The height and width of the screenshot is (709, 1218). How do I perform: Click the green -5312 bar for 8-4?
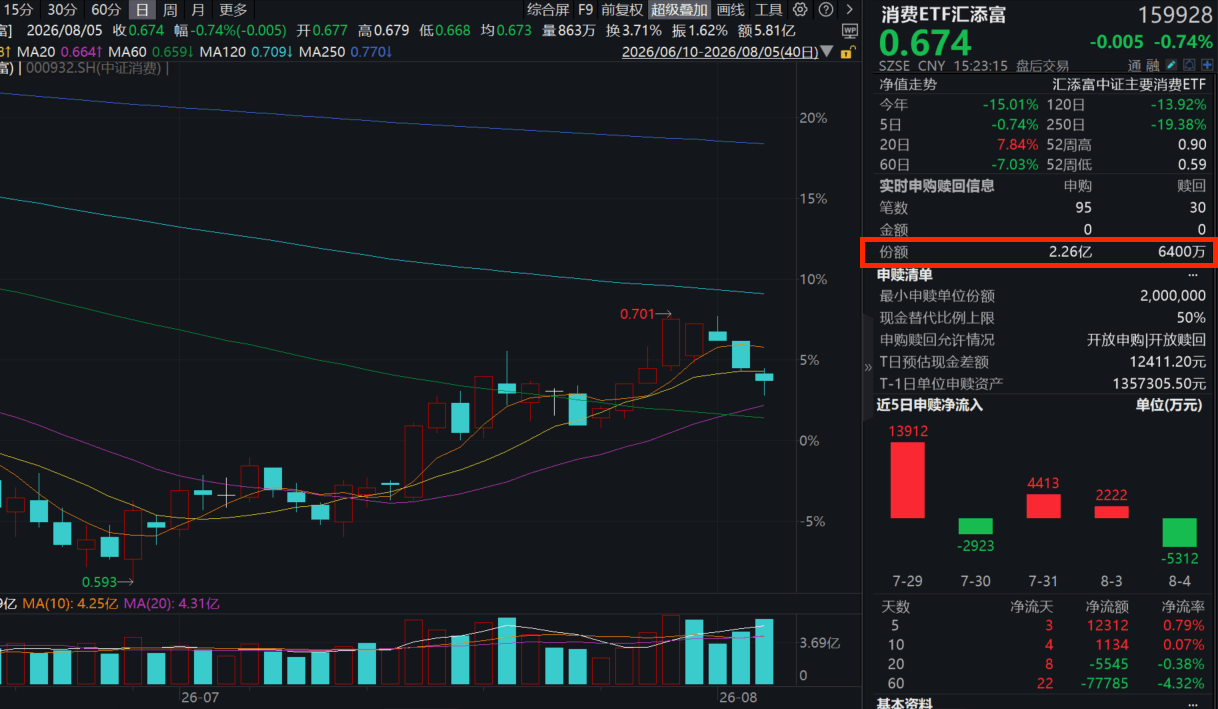click(x=1179, y=532)
